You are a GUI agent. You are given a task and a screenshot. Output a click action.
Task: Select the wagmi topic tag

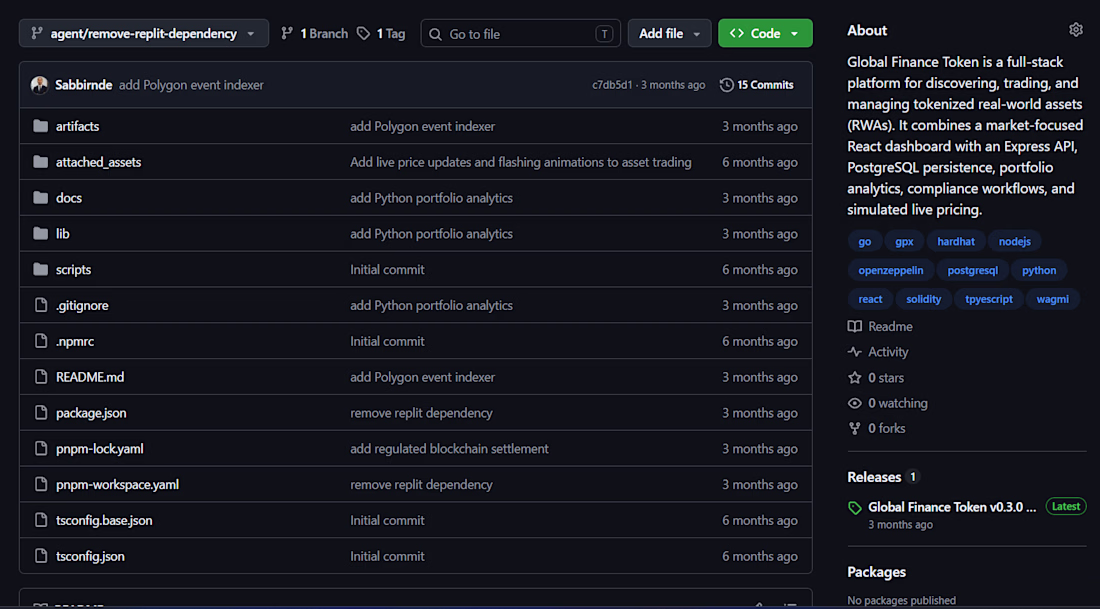click(x=1053, y=299)
